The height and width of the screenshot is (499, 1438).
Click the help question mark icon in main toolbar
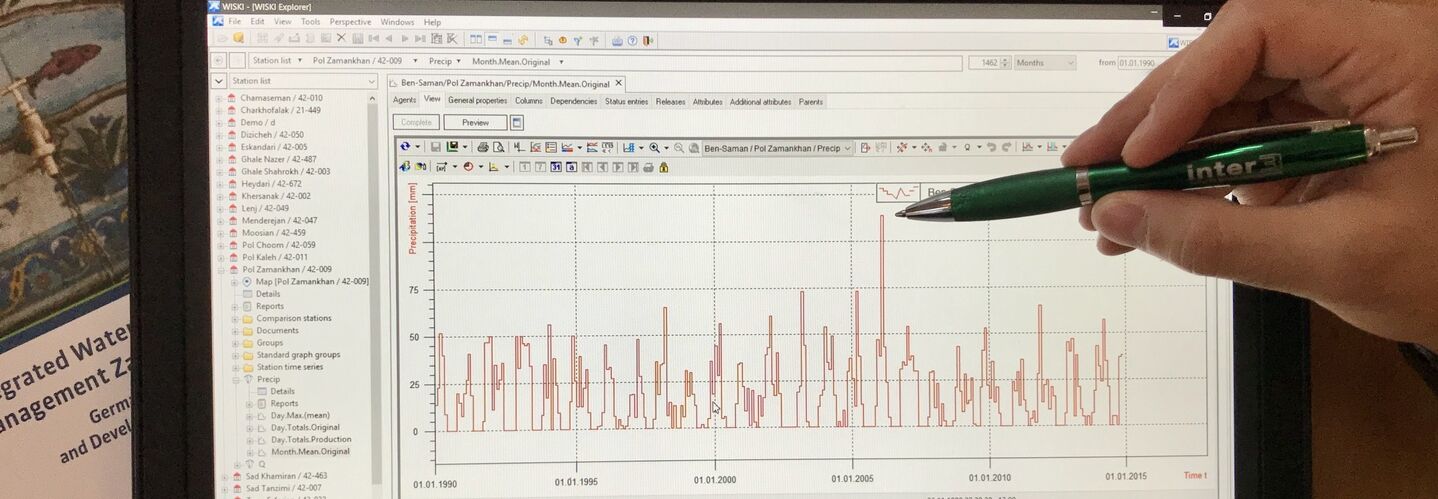pos(632,40)
